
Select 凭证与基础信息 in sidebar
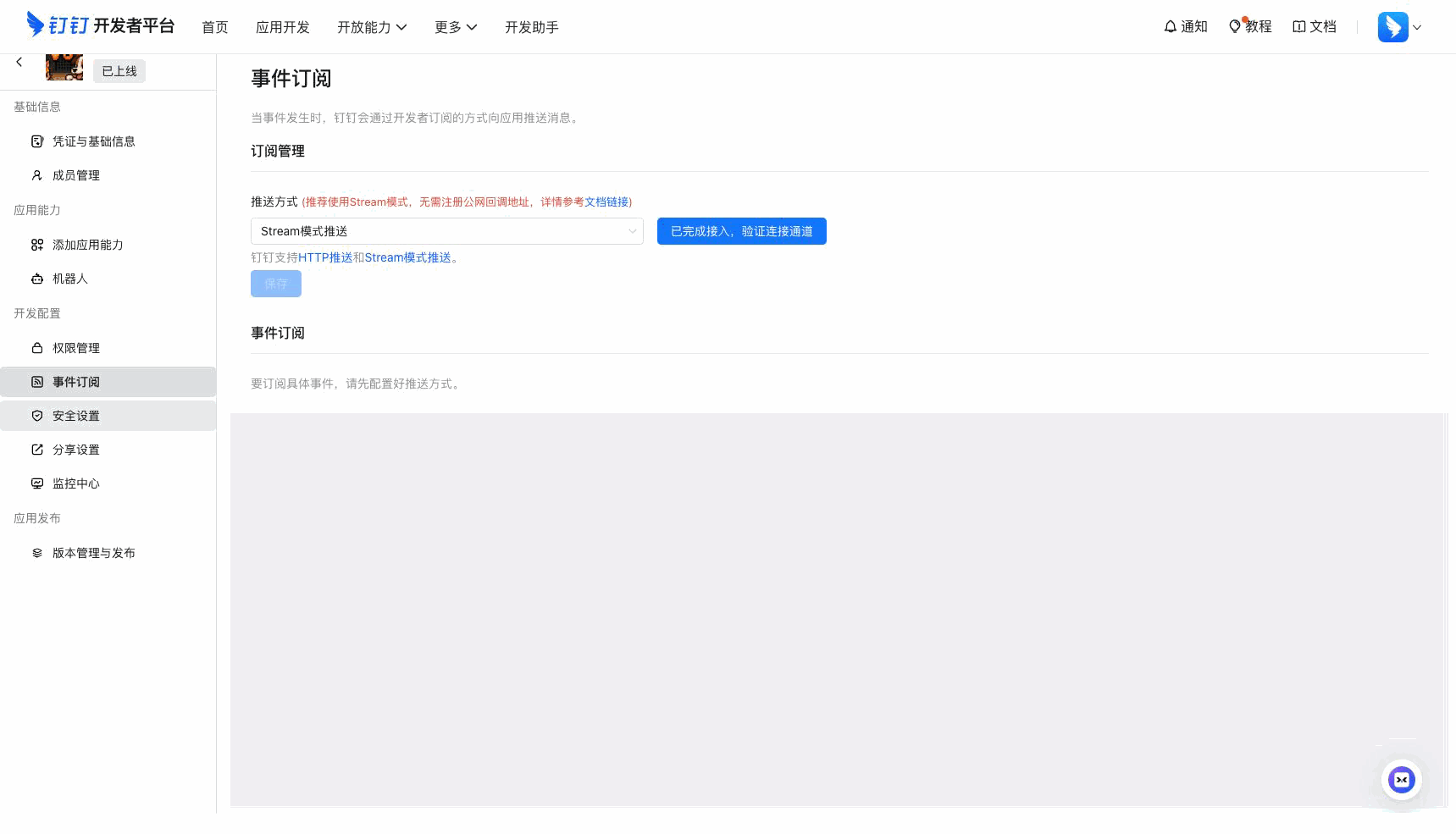[108, 141]
